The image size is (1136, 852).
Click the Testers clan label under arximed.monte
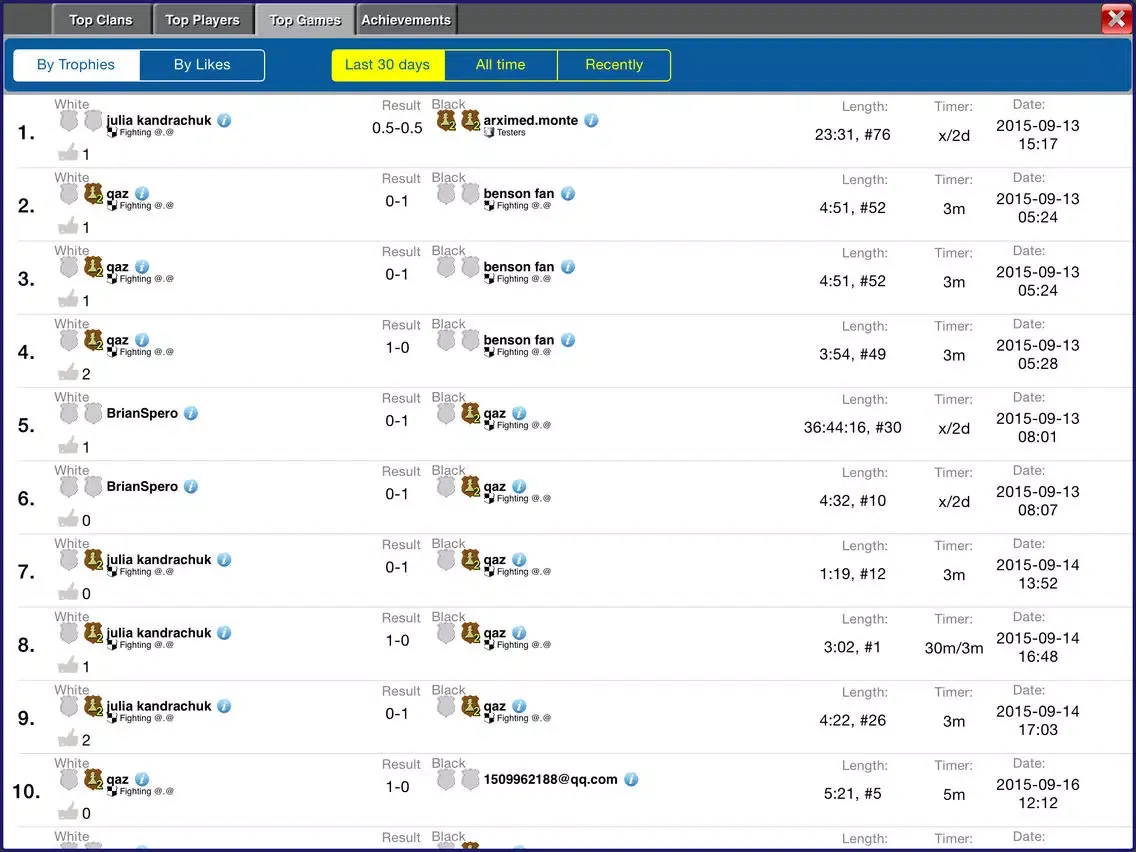(511, 133)
